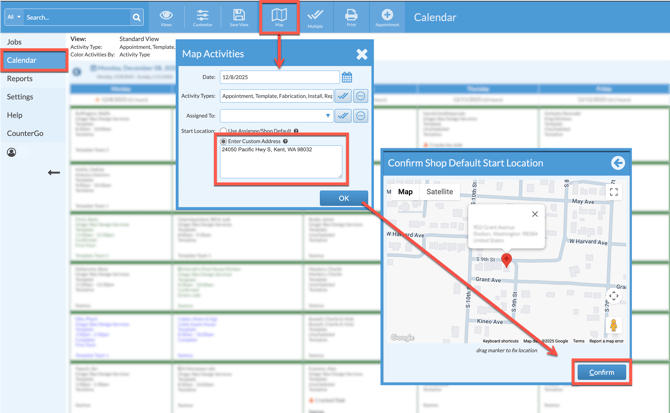This screenshot has width=670, height=413.
Task: Click the user account icon in sidebar
Action: (12, 152)
